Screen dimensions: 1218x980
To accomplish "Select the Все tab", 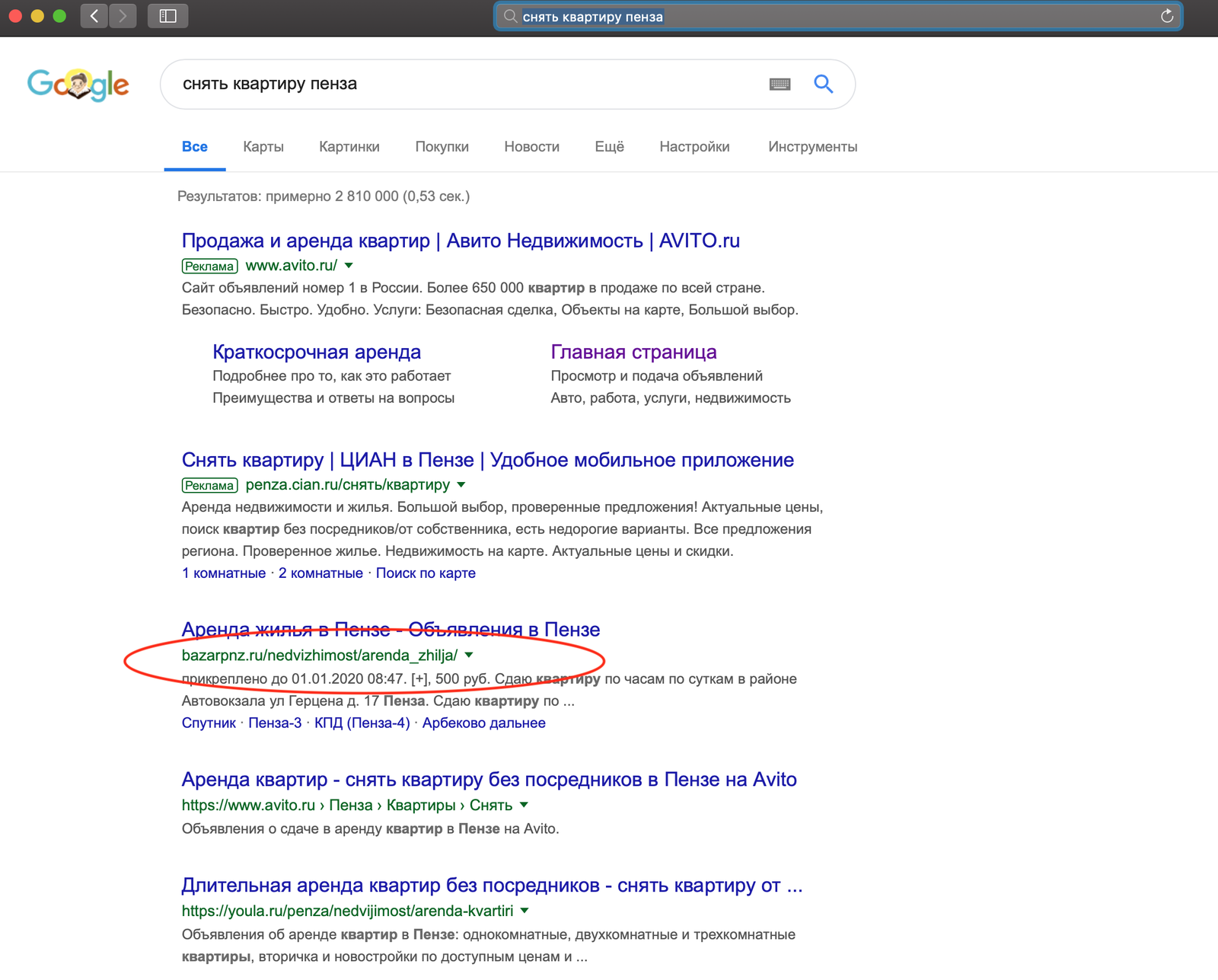I will [x=195, y=147].
